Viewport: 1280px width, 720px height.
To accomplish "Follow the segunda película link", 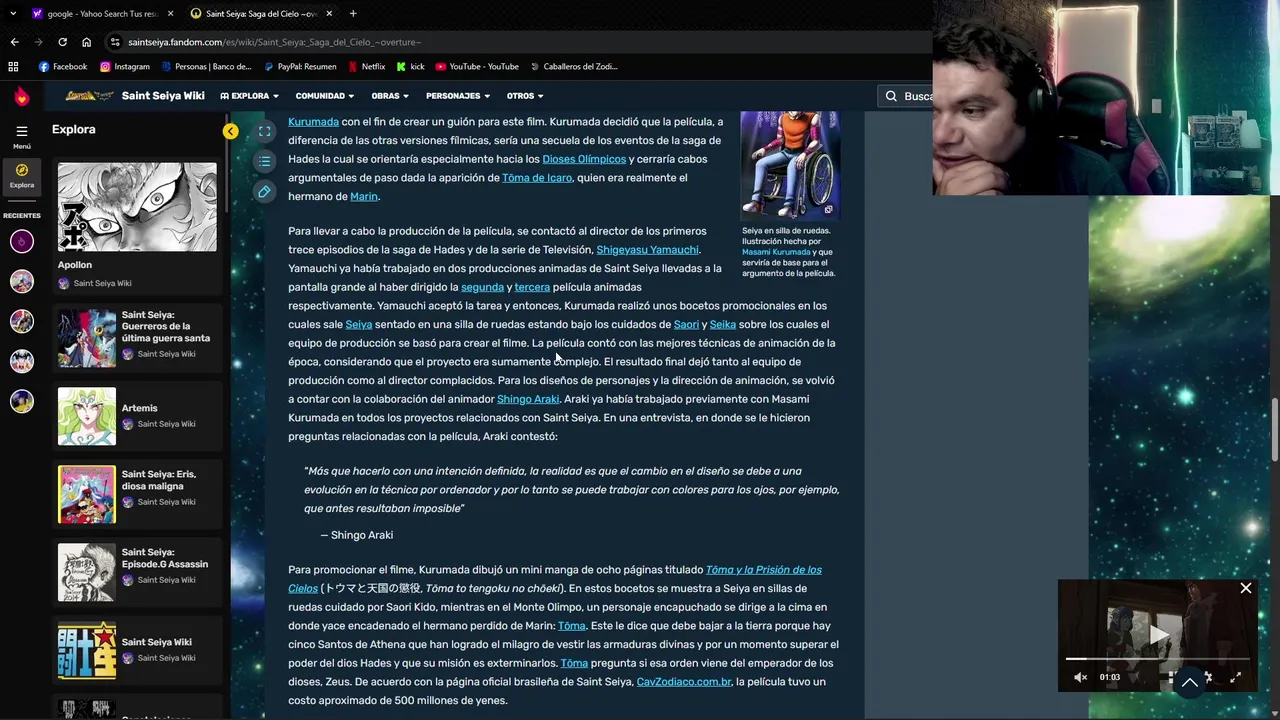I will point(482,287).
